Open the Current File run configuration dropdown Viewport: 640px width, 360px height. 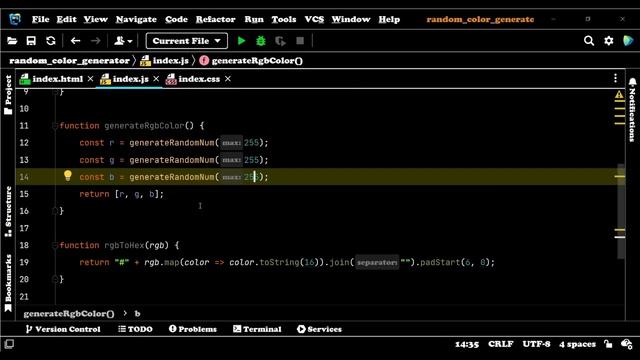[x=187, y=41]
